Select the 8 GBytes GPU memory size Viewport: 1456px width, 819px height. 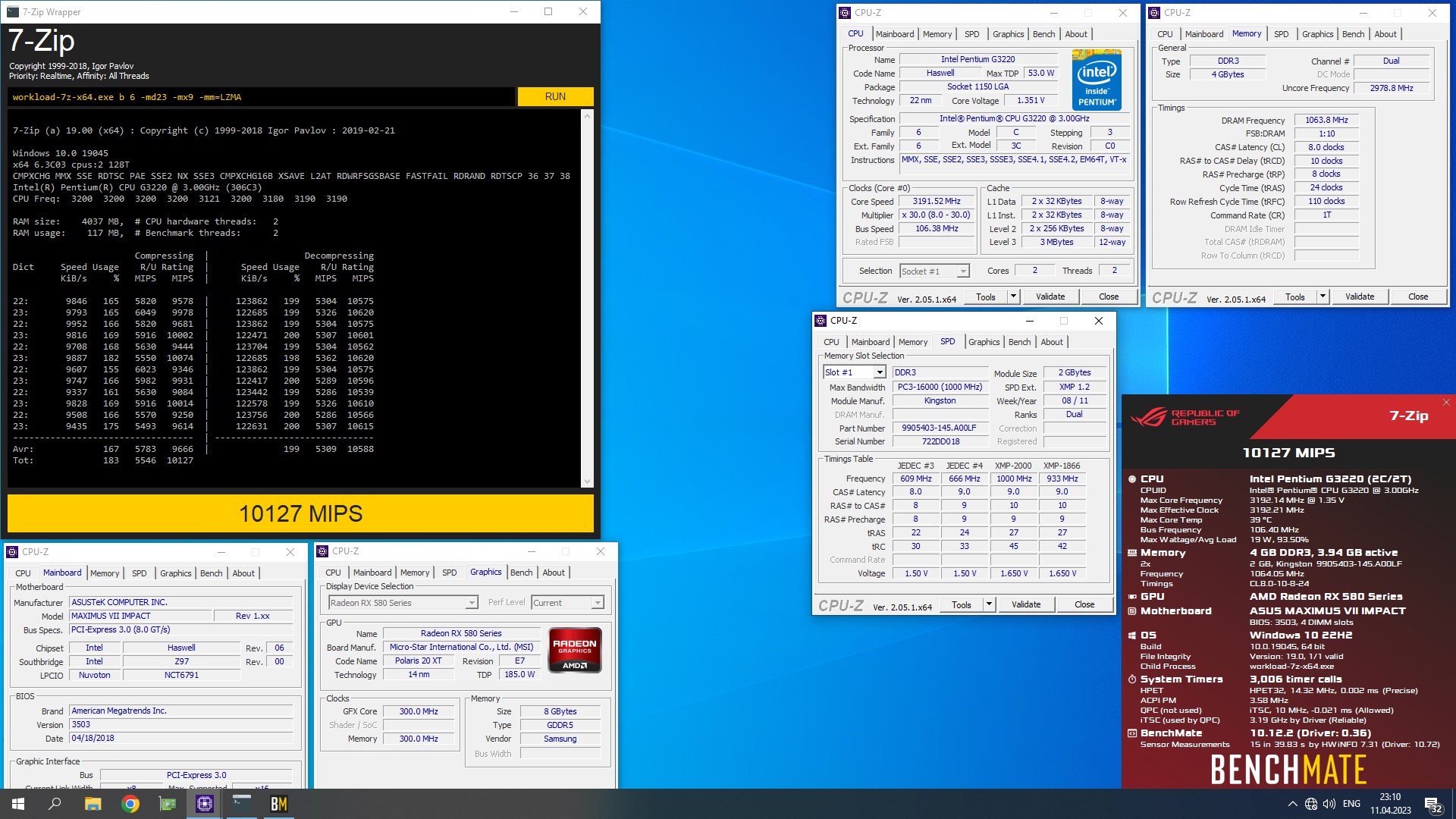[560, 711]
